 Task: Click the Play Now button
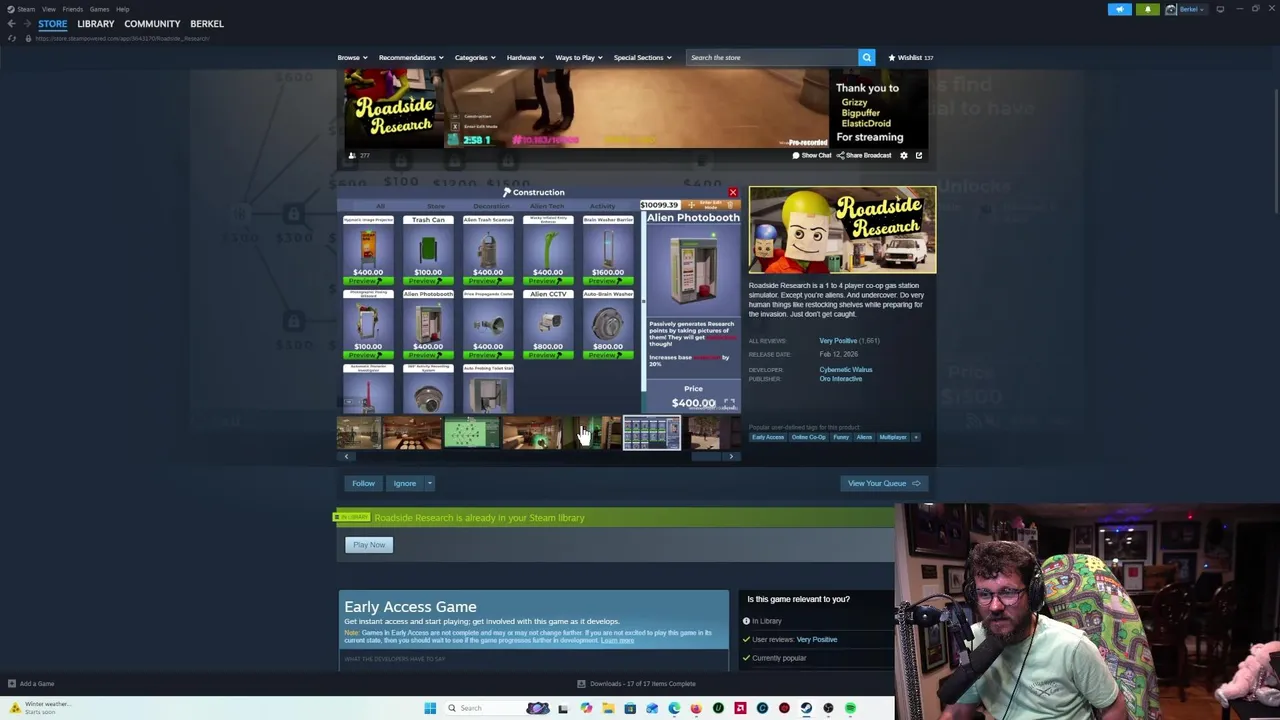tap(369, 545)
